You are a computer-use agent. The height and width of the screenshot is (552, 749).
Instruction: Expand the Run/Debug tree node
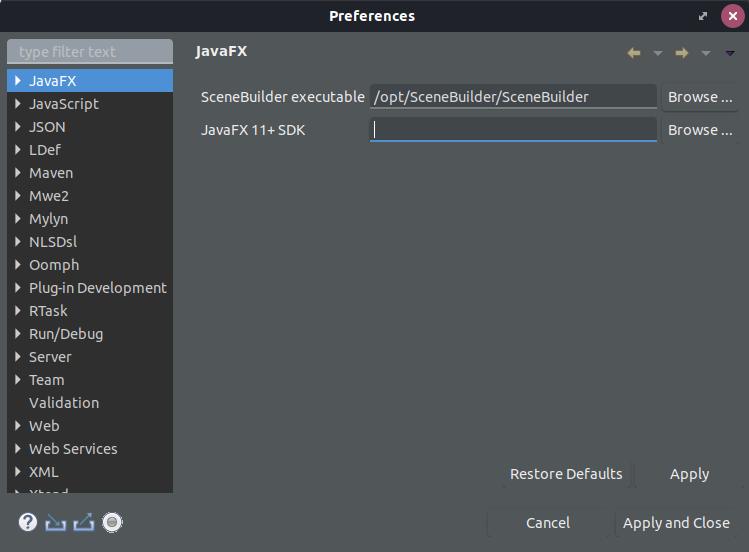18,333
